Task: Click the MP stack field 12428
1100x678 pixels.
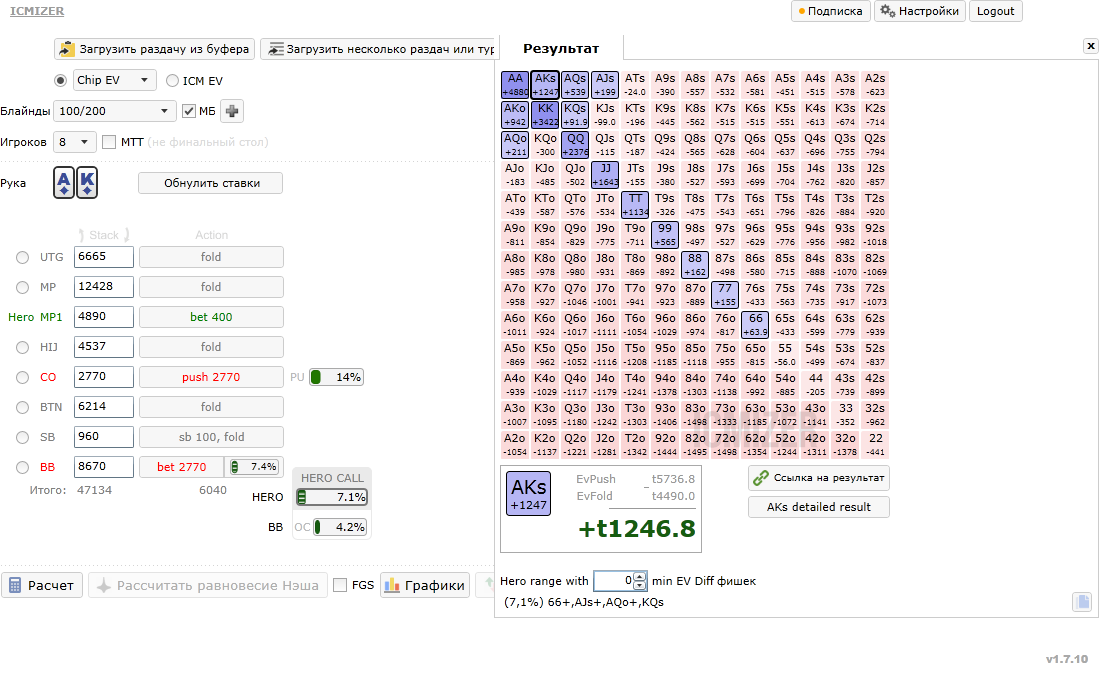Action: [x=103, y=287]
